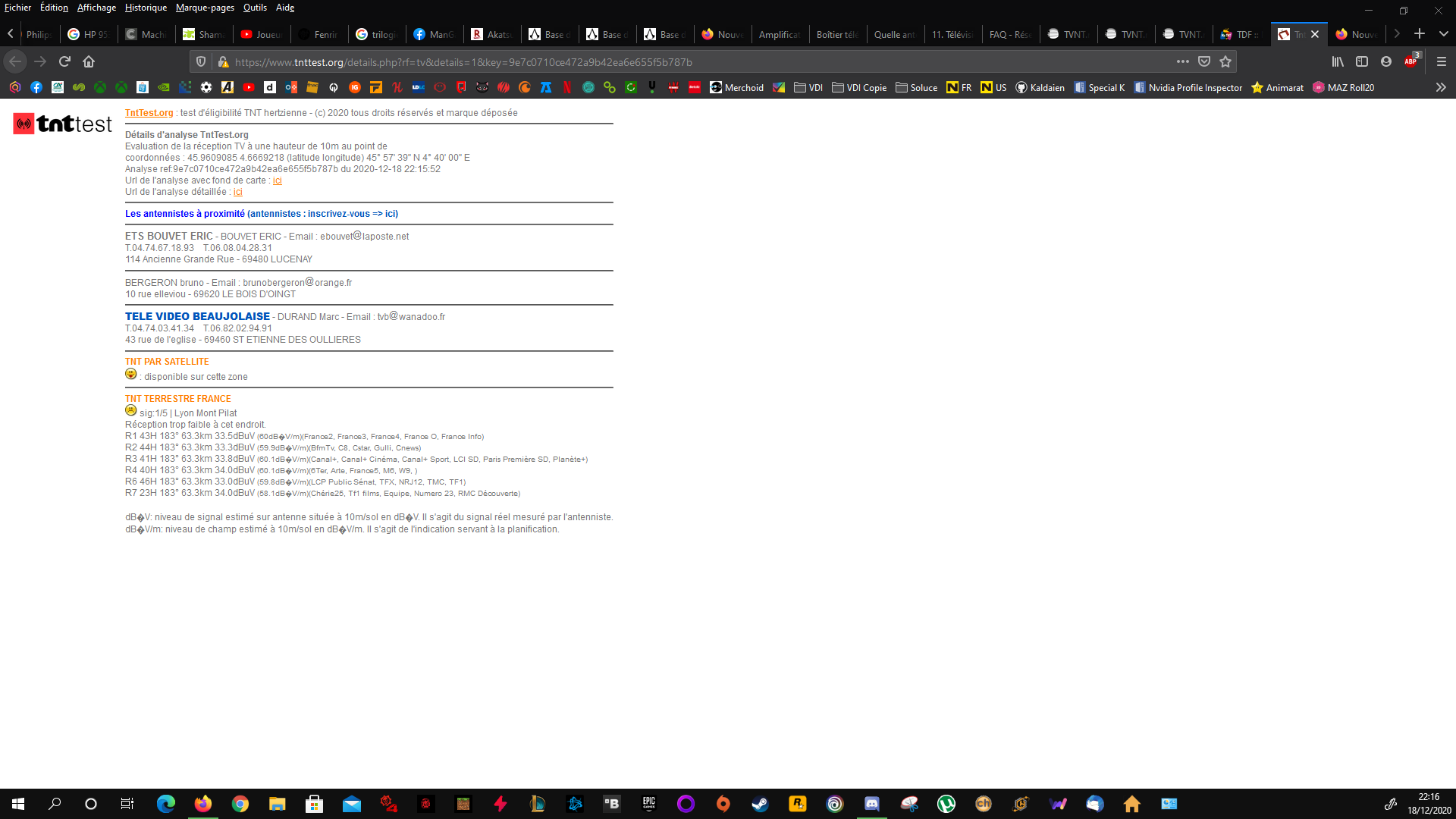Open a new browser tab

point(1420,34)
